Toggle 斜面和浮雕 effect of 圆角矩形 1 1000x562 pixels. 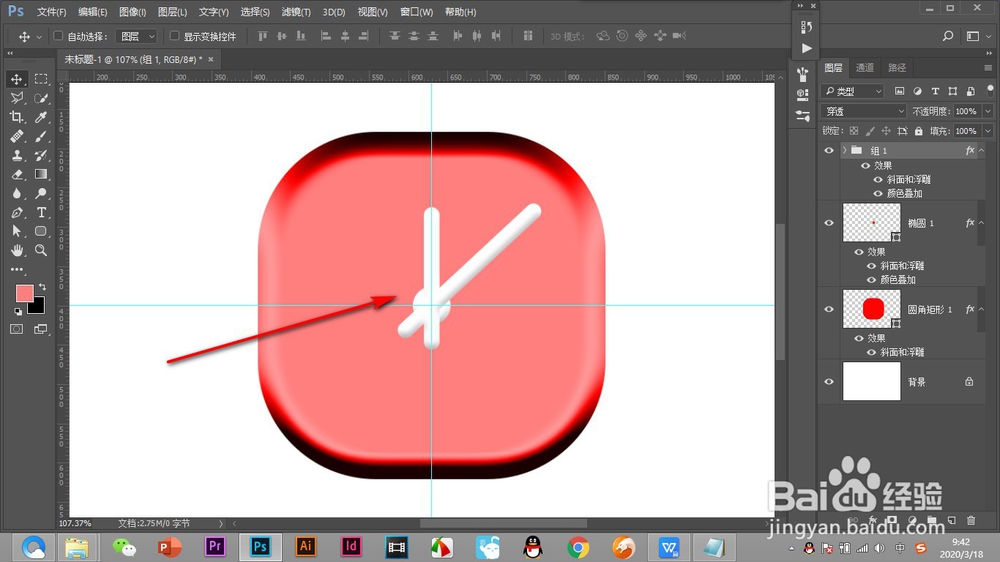(x=871, y=352)
